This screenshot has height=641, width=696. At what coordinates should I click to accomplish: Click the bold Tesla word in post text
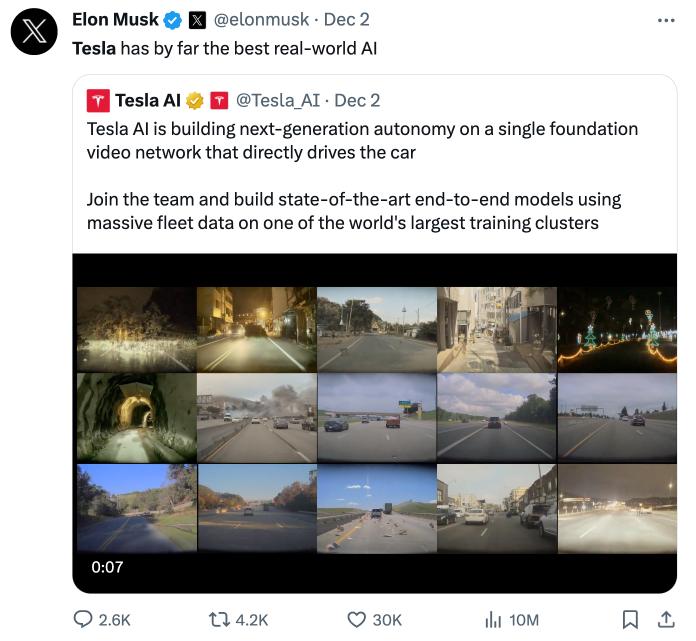pyautogui.click(x=93, y=48)
